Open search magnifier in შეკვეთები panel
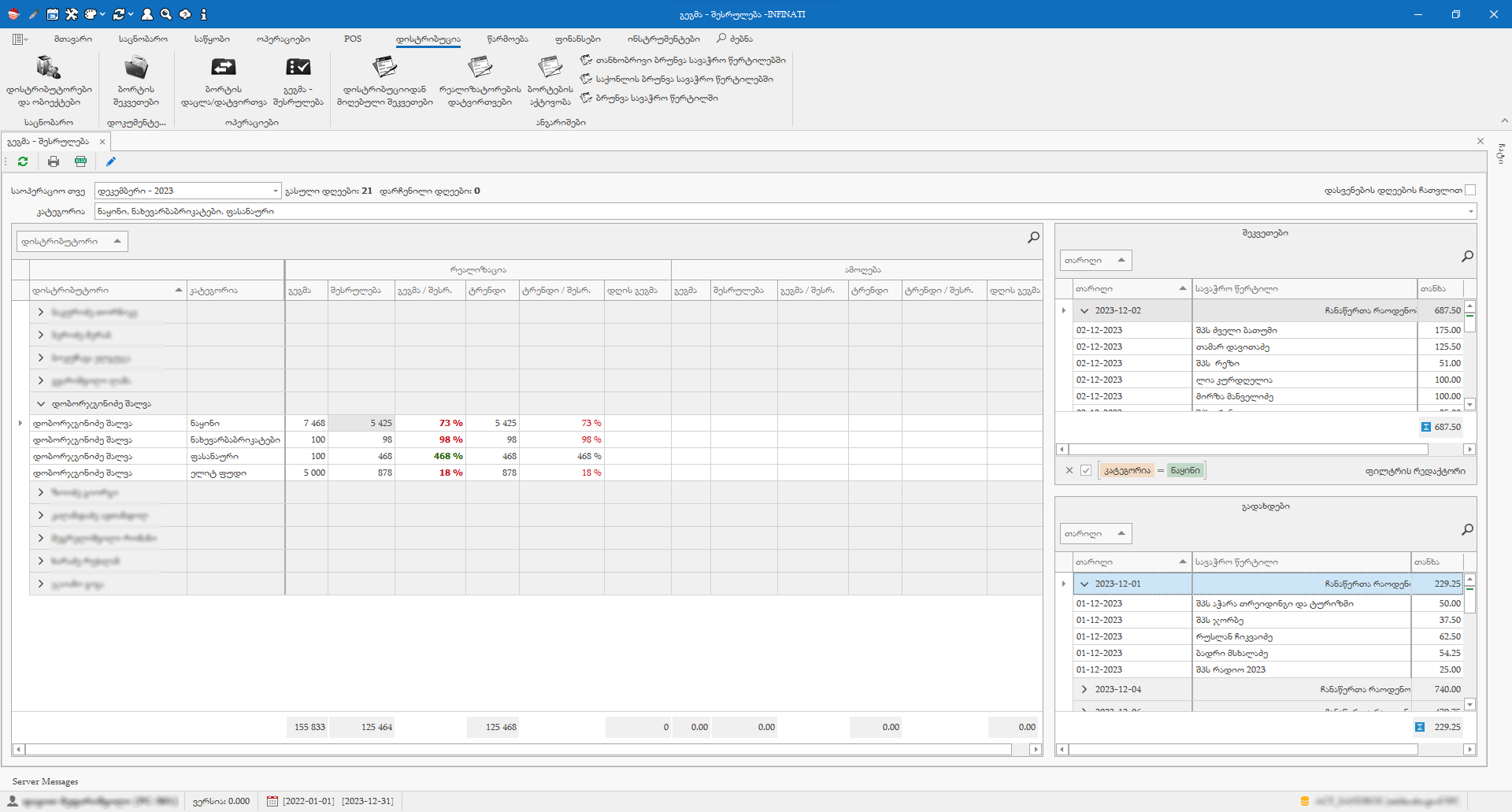Image resolution: width=1512 pixels, height=812 pixels. point(1467,257)
